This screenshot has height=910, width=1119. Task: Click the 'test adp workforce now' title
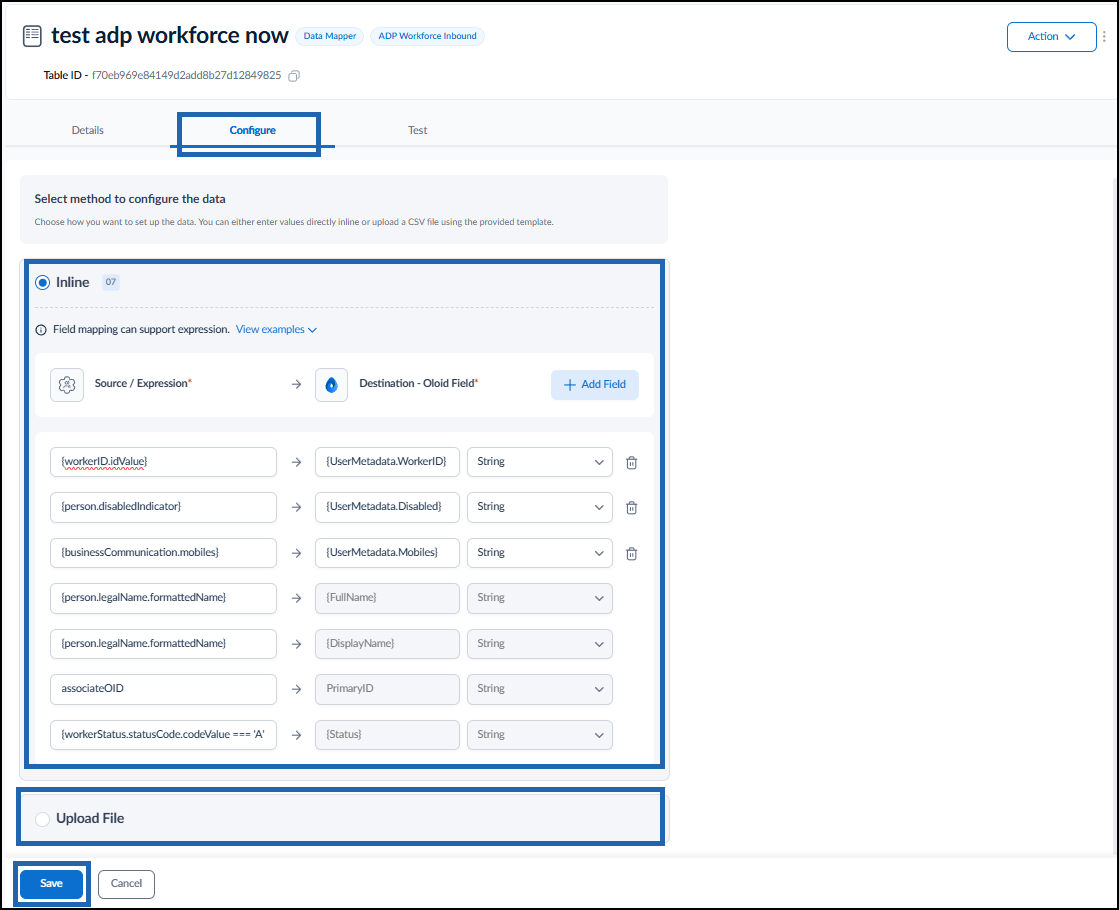click(170, 36)
